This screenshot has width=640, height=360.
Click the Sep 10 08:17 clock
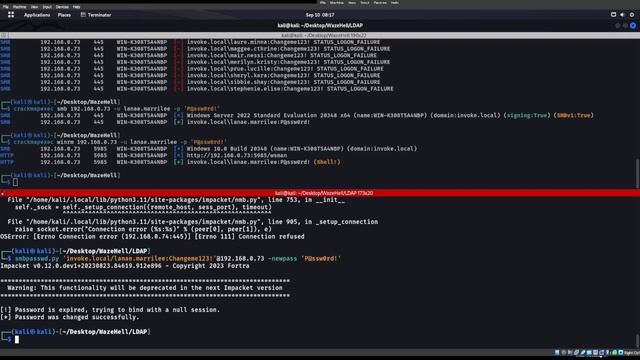(x=320, y=15)
